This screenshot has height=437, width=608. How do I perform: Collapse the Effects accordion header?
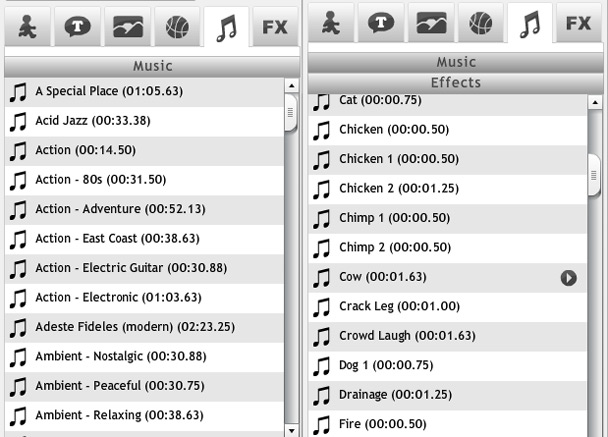tap(456, 83)
